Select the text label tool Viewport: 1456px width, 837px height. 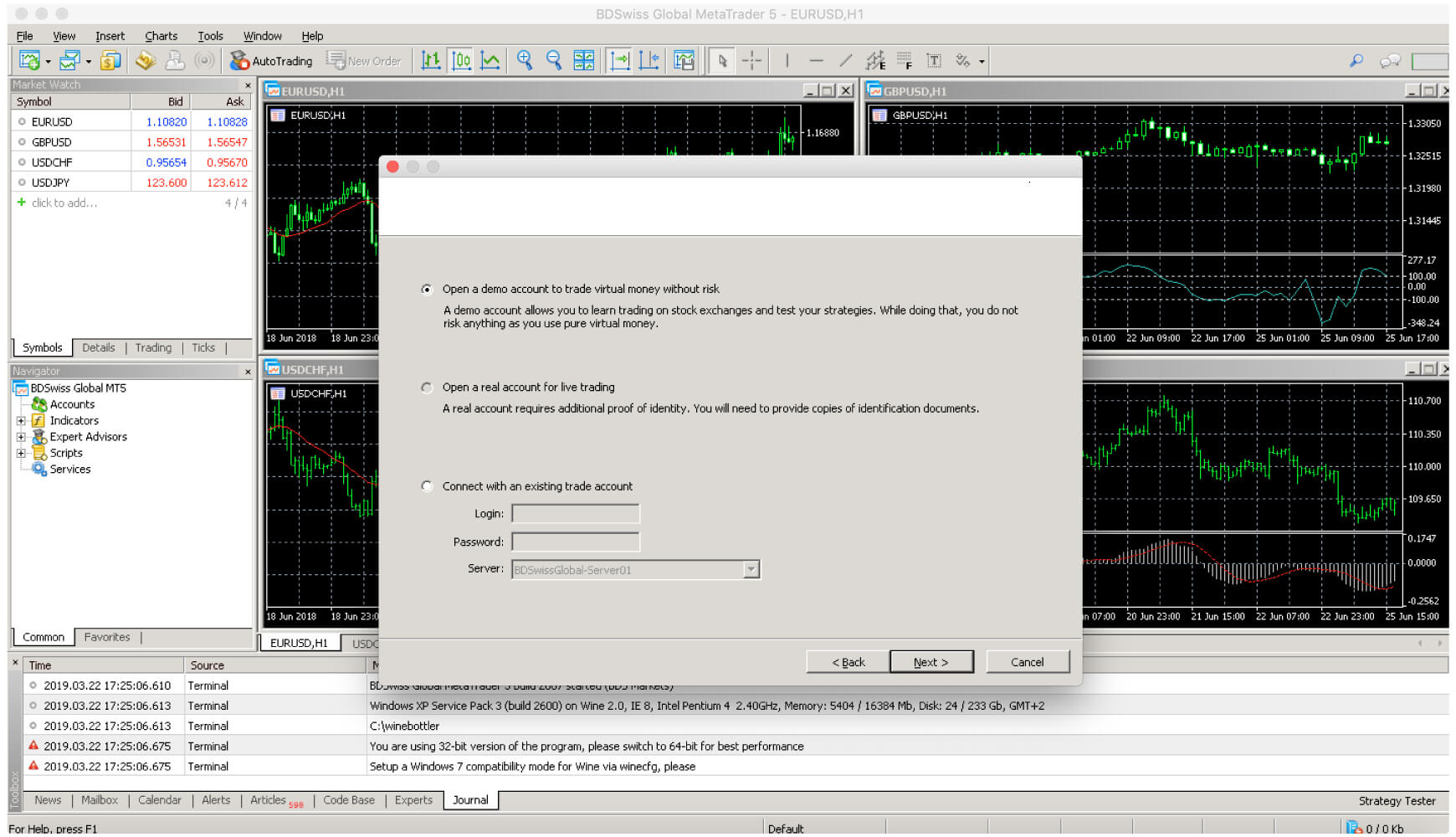(934, 60)
